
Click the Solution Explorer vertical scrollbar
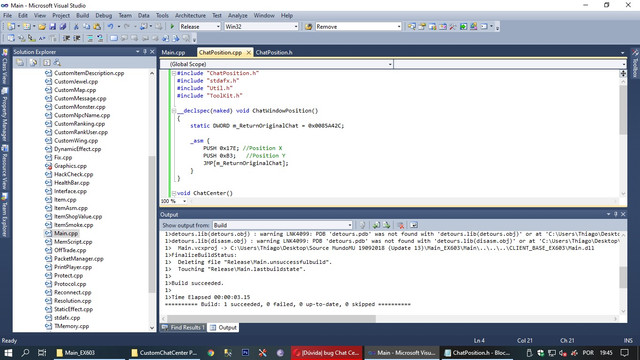152,224
